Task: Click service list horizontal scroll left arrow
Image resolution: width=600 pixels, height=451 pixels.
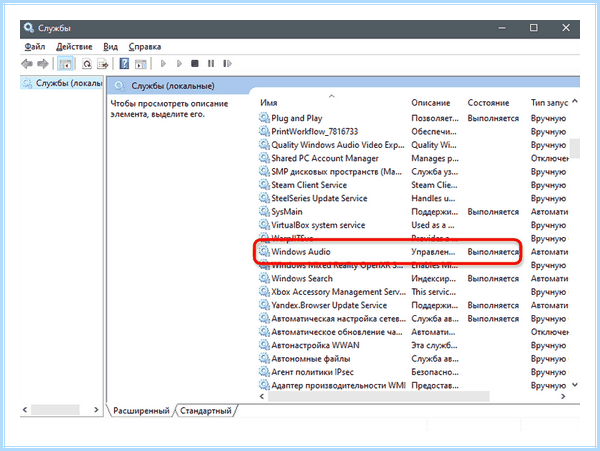Action: point(262,397)
